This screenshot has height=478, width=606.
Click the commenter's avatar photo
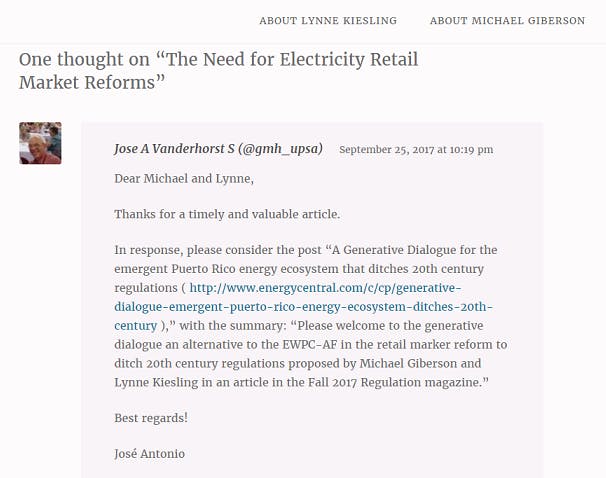click(40, 143)
